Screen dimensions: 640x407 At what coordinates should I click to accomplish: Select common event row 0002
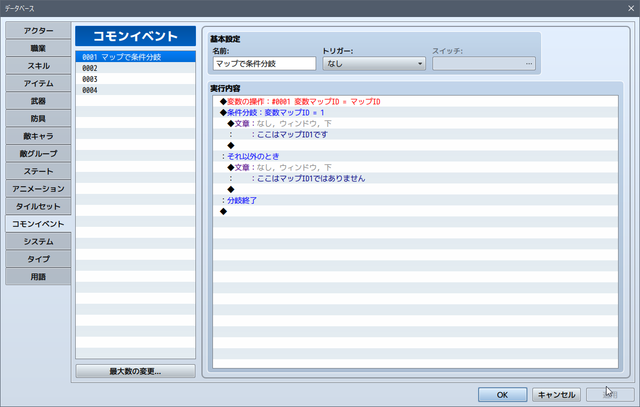[135, 68]
